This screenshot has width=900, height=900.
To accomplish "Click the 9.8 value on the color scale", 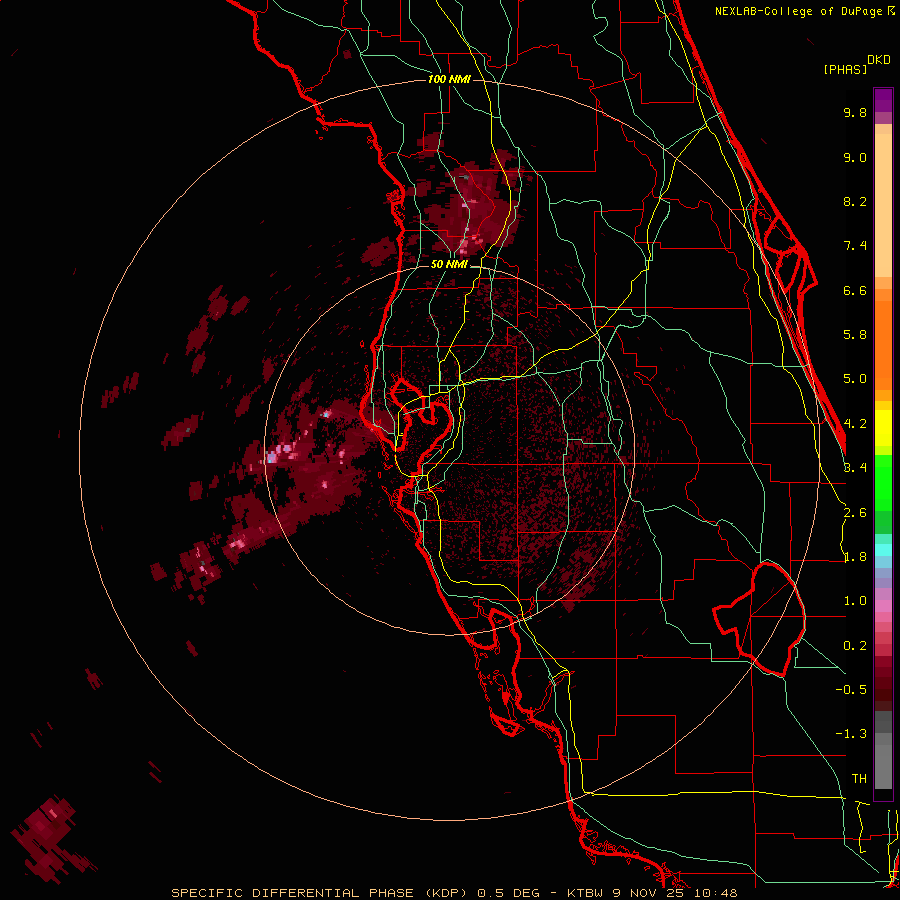I will [x=855, y=112].
